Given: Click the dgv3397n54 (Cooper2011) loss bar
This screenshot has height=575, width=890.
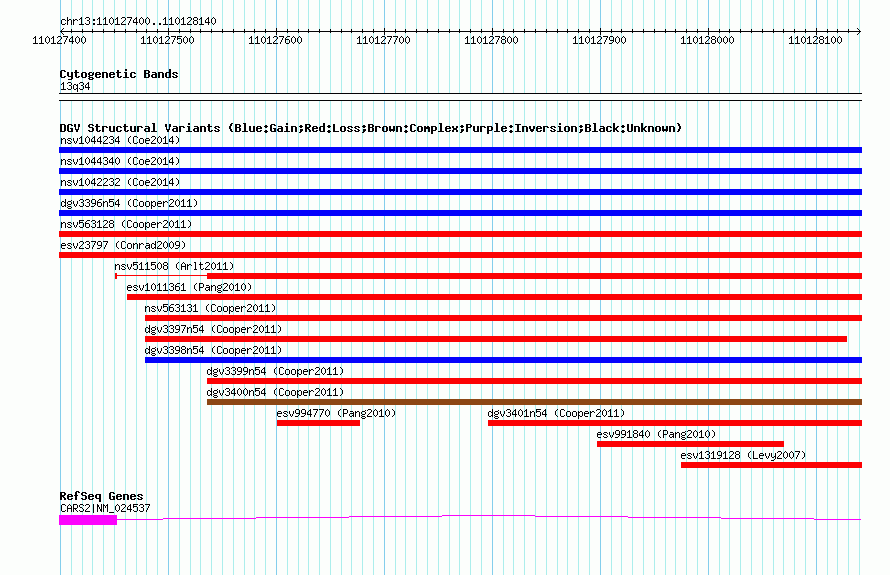Looking at the screenshot, I should coord(496,339).
